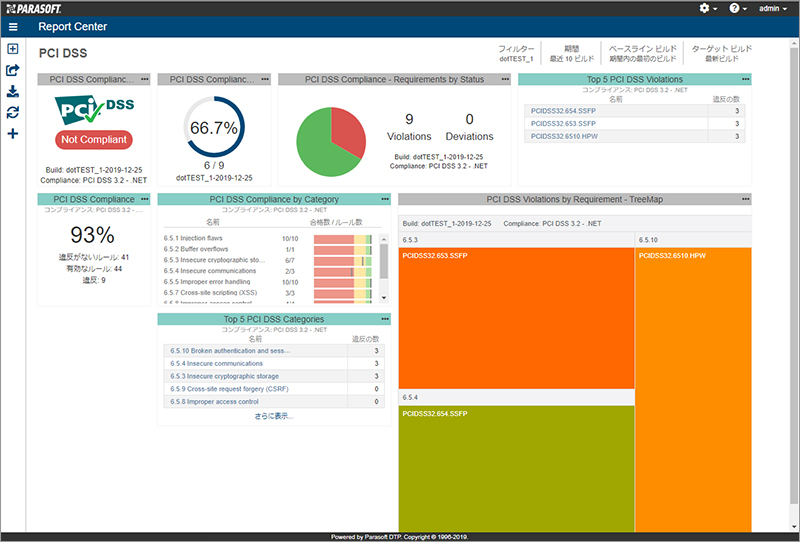Open the settings gear menu
This screenshot has width=800, height=542.
[708, 8]
